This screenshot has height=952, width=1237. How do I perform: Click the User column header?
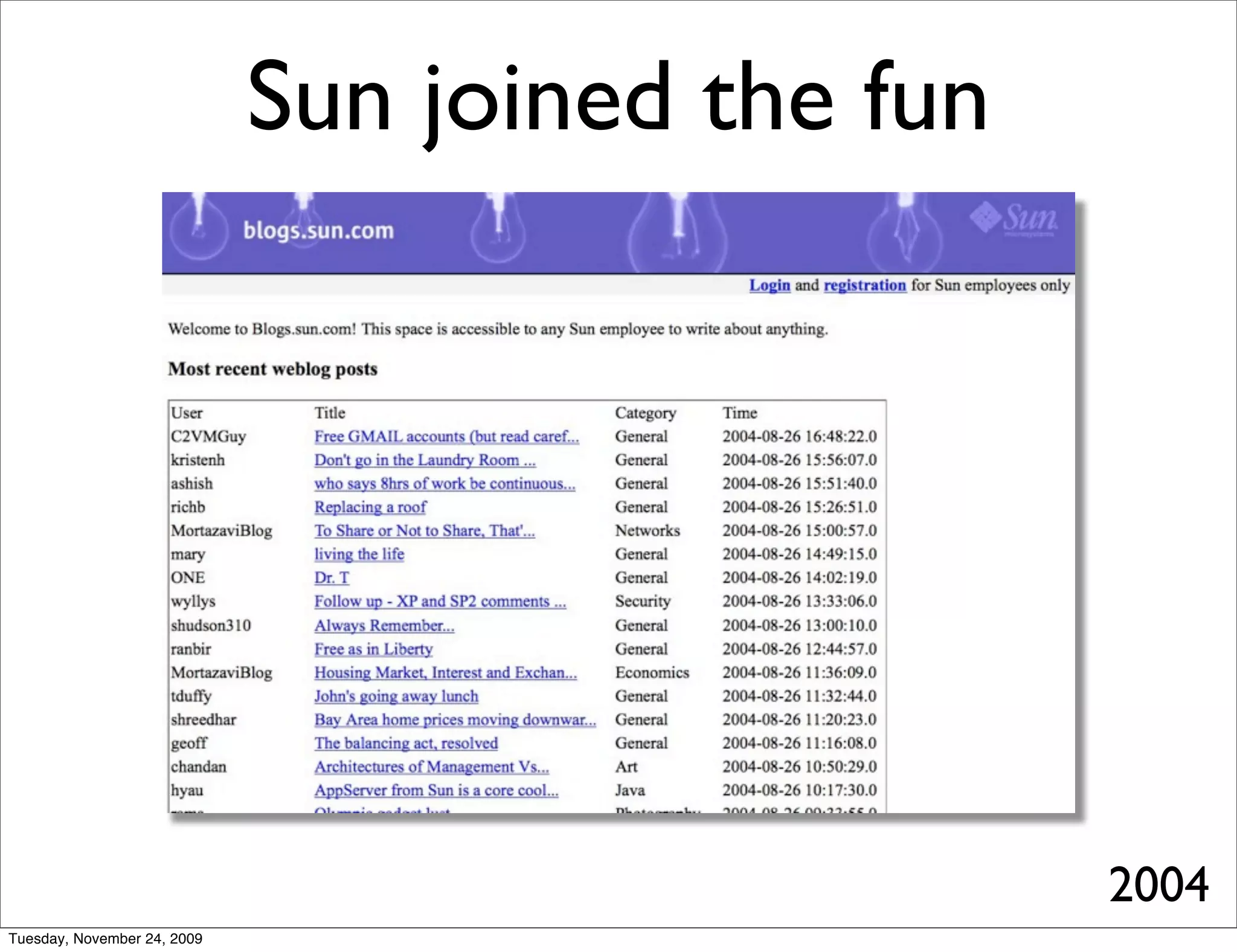coord(187,413)
